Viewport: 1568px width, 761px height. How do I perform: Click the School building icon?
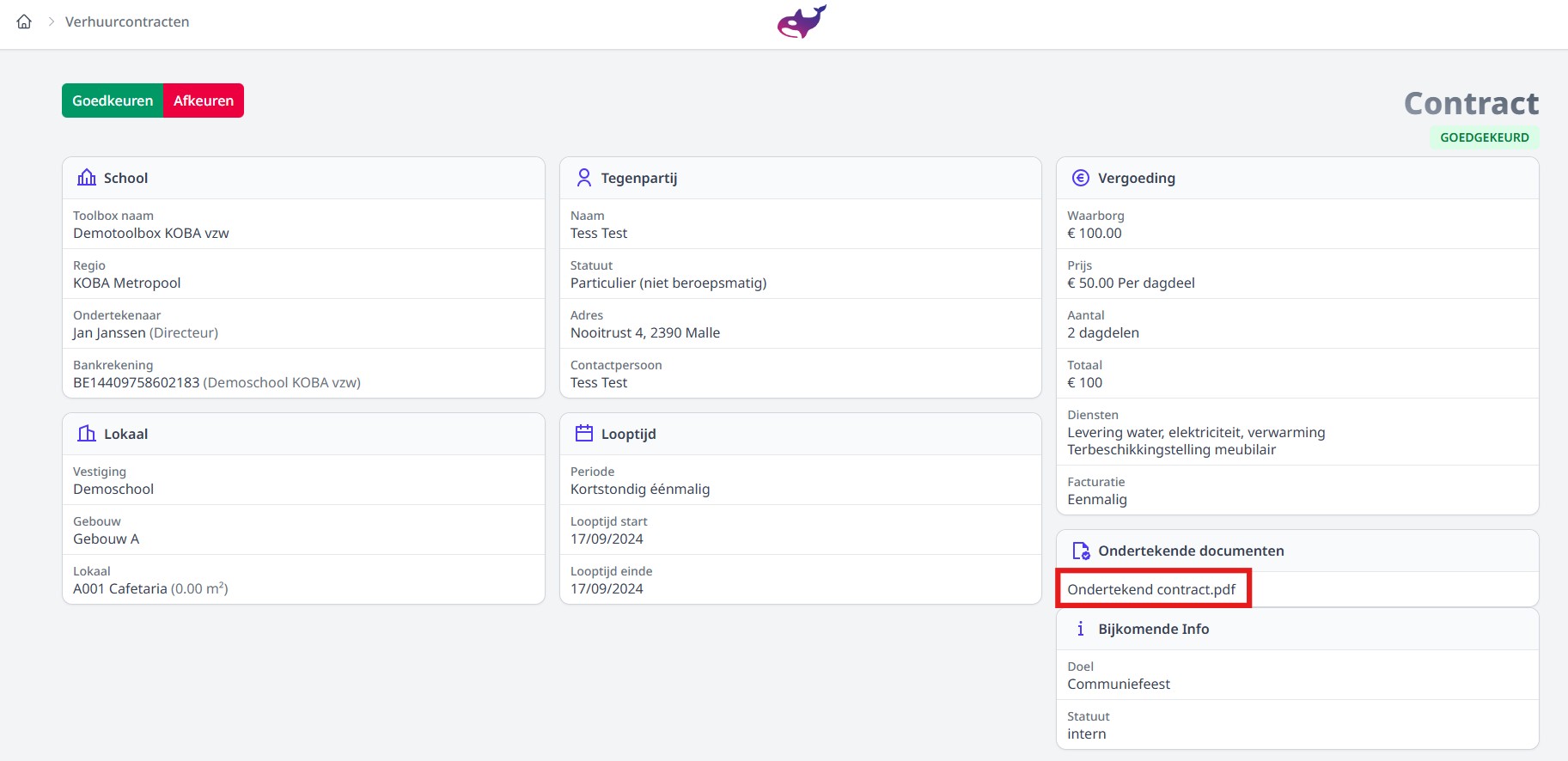[x=87, y=178]
